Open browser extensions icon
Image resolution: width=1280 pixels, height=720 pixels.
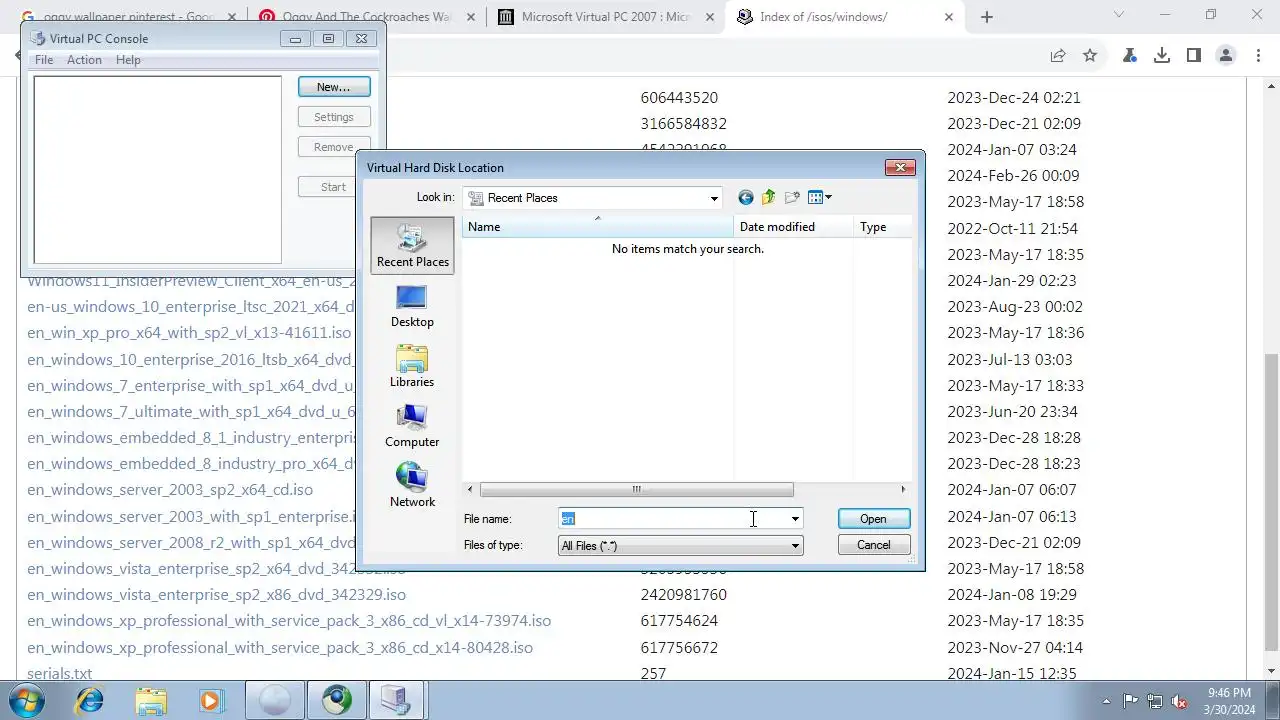pos(1130,56)
